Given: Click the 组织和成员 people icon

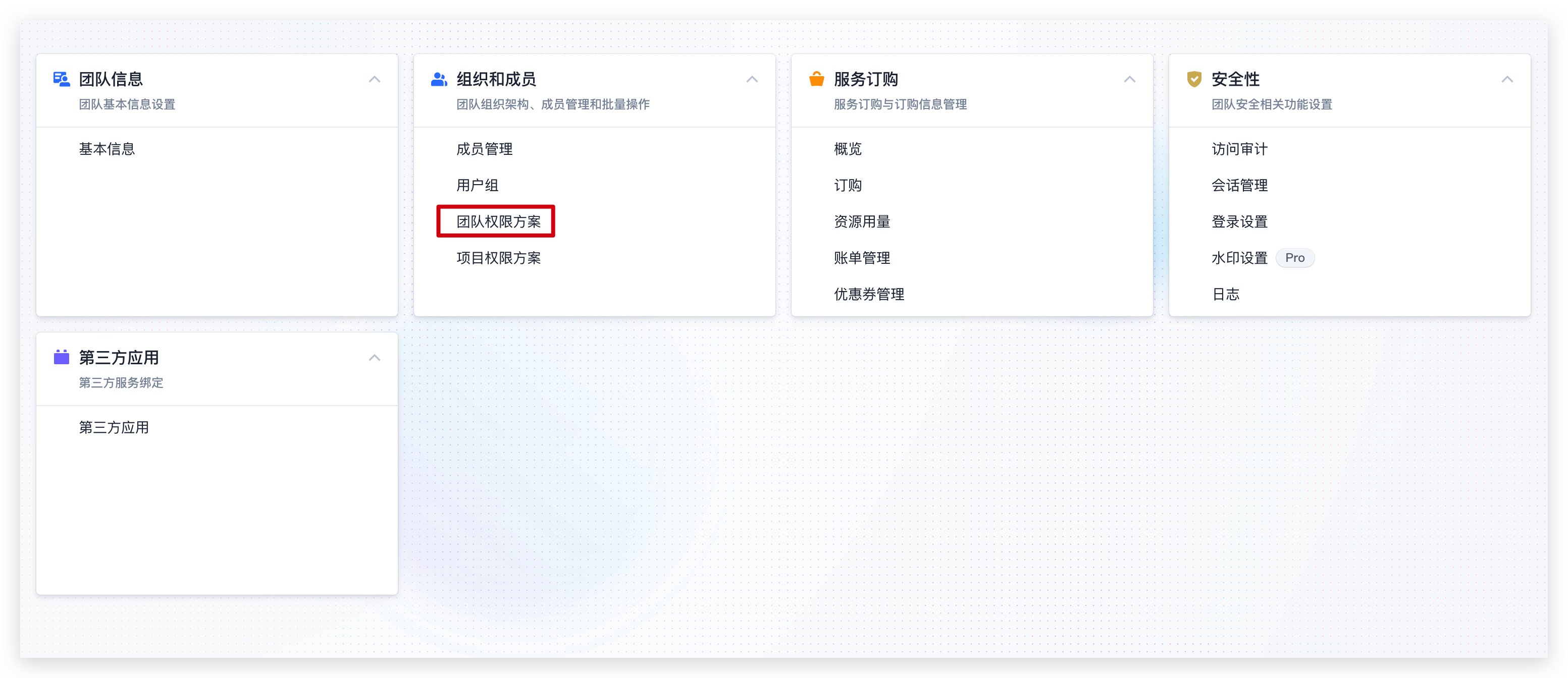Looking at the screenshot, I should 439,79.
